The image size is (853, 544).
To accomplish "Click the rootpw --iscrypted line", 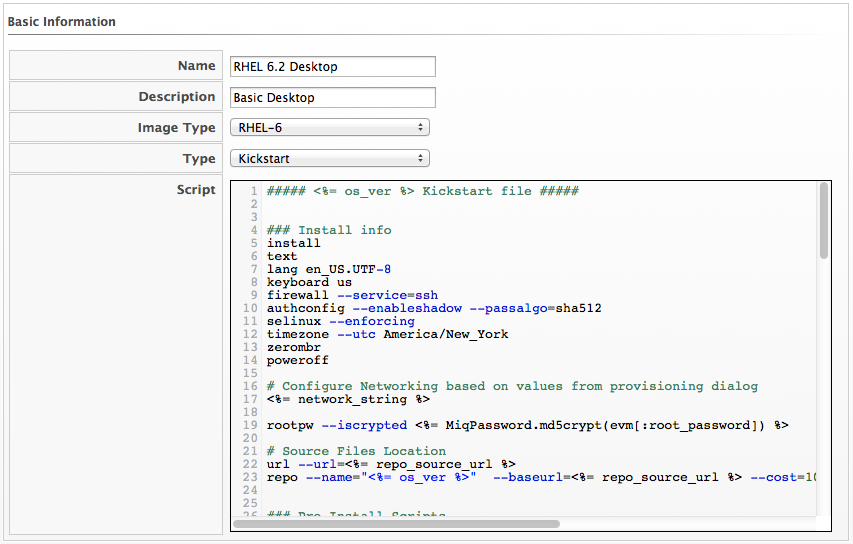I will [527, 425].
